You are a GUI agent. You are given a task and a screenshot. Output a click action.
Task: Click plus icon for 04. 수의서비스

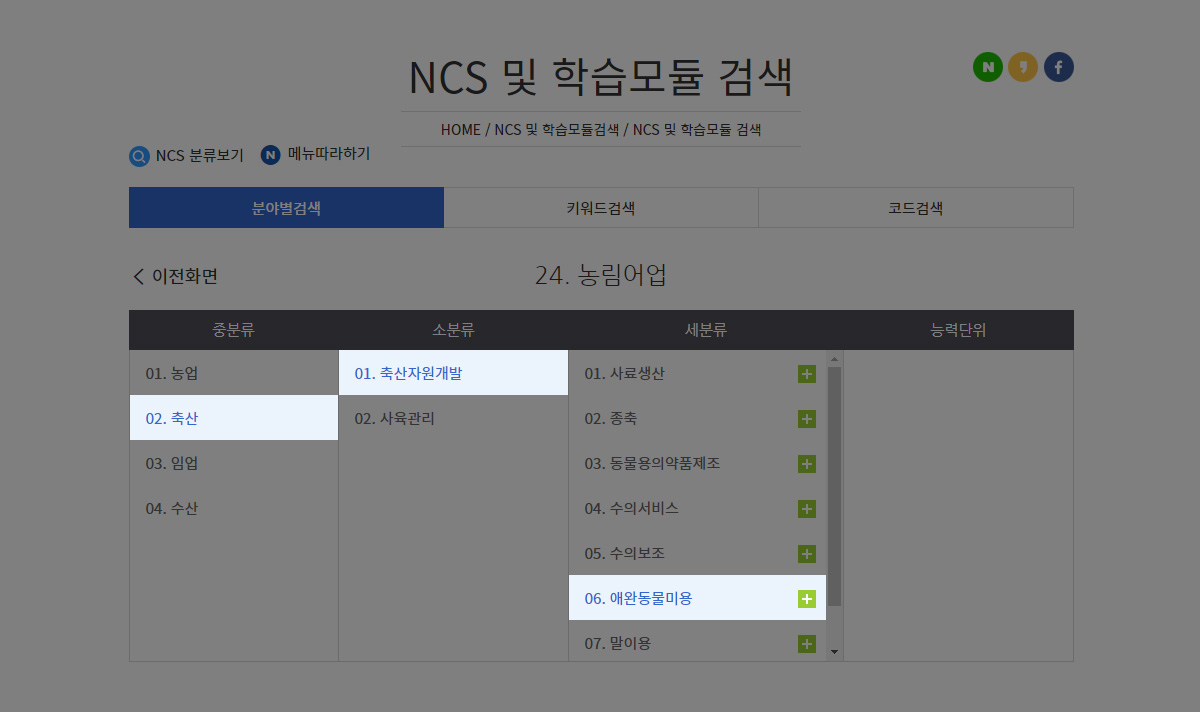pyautogui.click(x=807, y=509)
